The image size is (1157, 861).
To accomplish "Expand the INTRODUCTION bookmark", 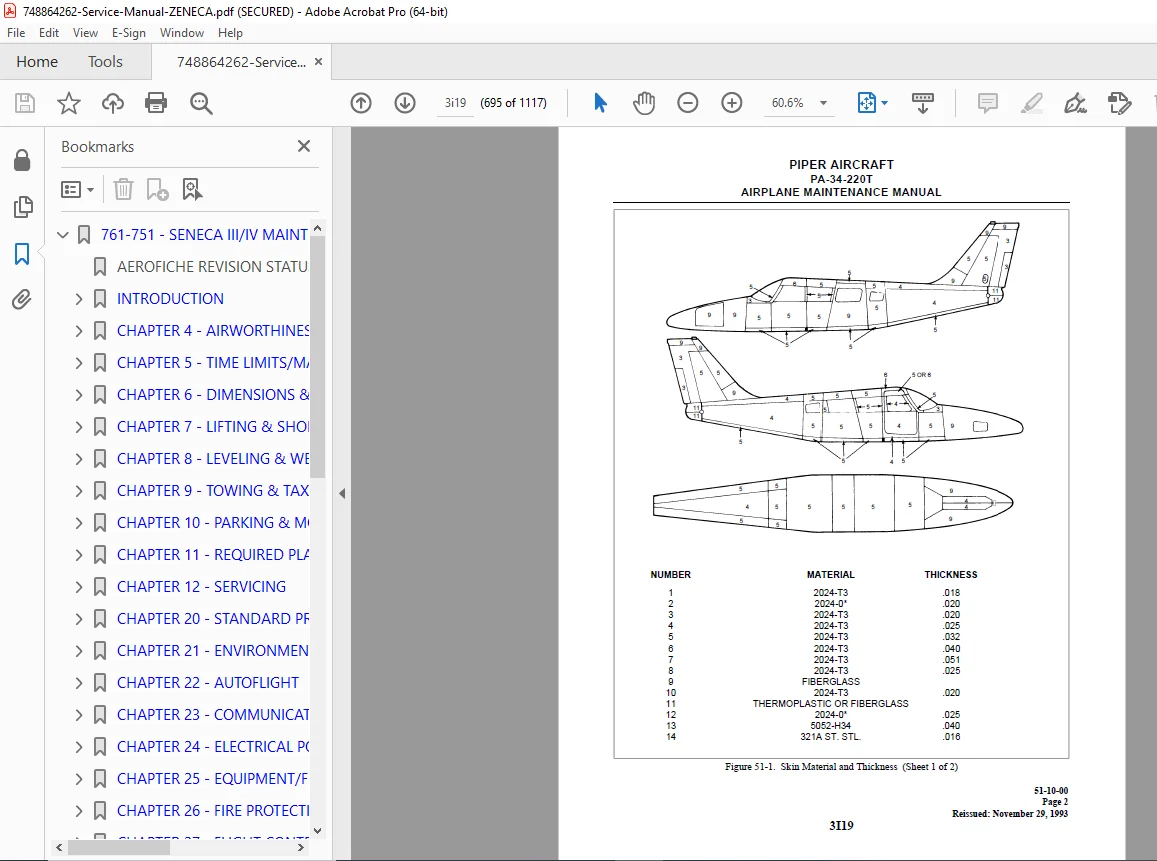I will (x=79, y=299).
